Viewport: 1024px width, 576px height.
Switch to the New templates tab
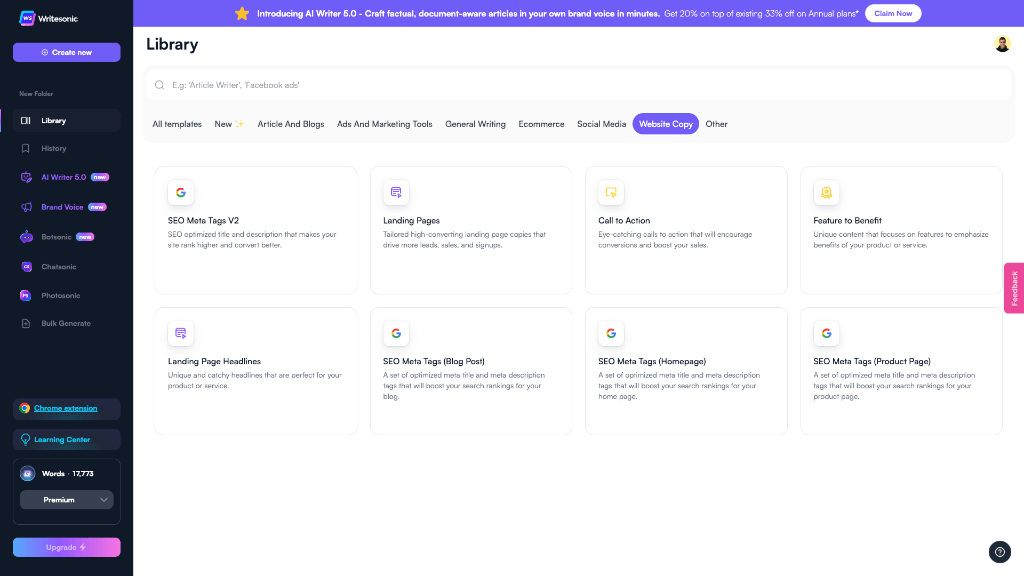pos(229,124)
